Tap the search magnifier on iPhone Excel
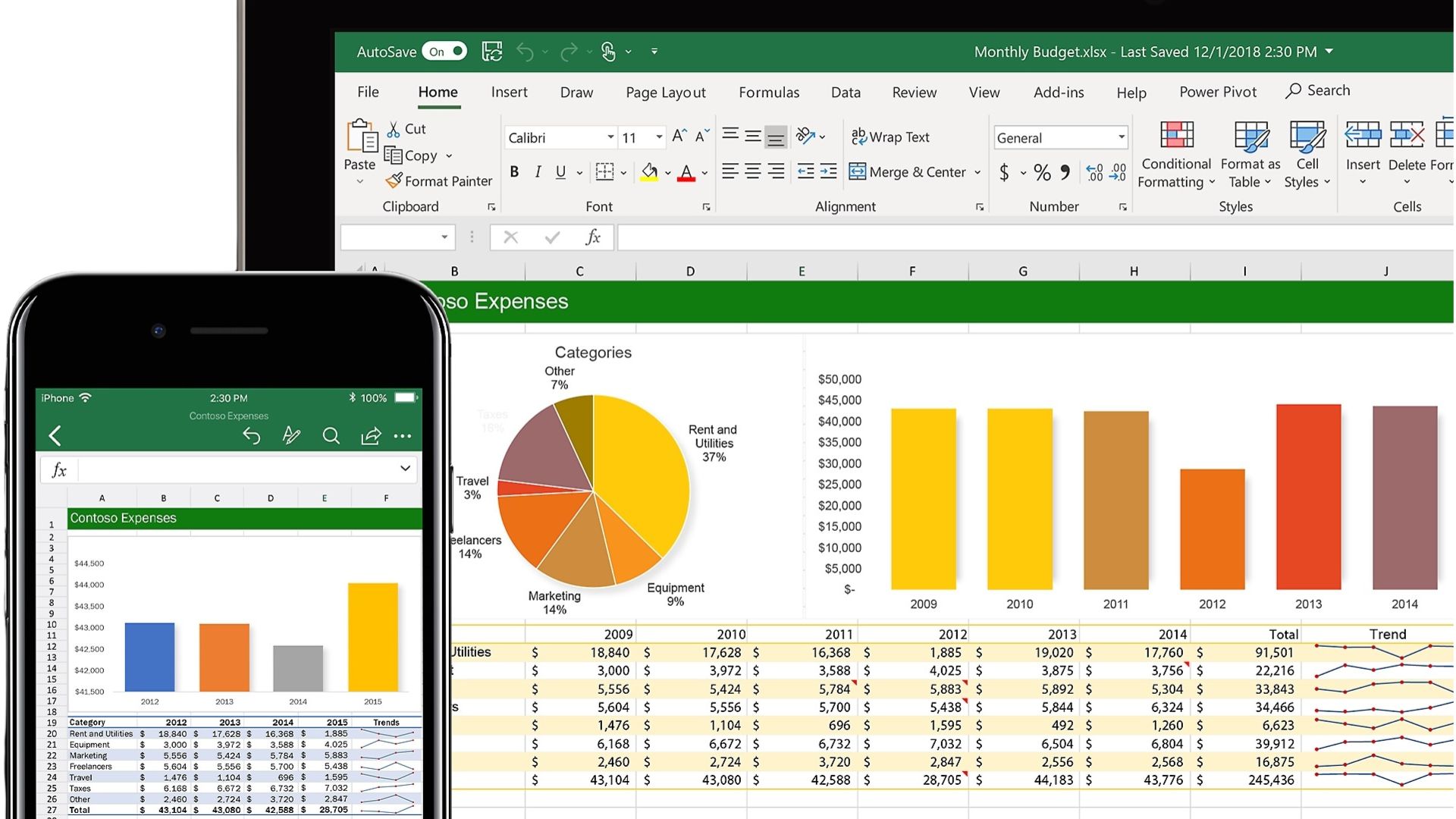 [331, 436]
